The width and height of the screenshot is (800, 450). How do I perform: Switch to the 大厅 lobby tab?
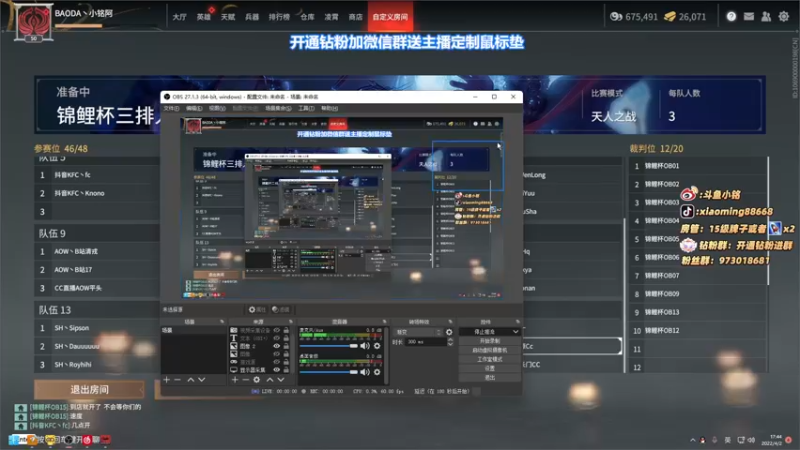(x=180, y=17)
